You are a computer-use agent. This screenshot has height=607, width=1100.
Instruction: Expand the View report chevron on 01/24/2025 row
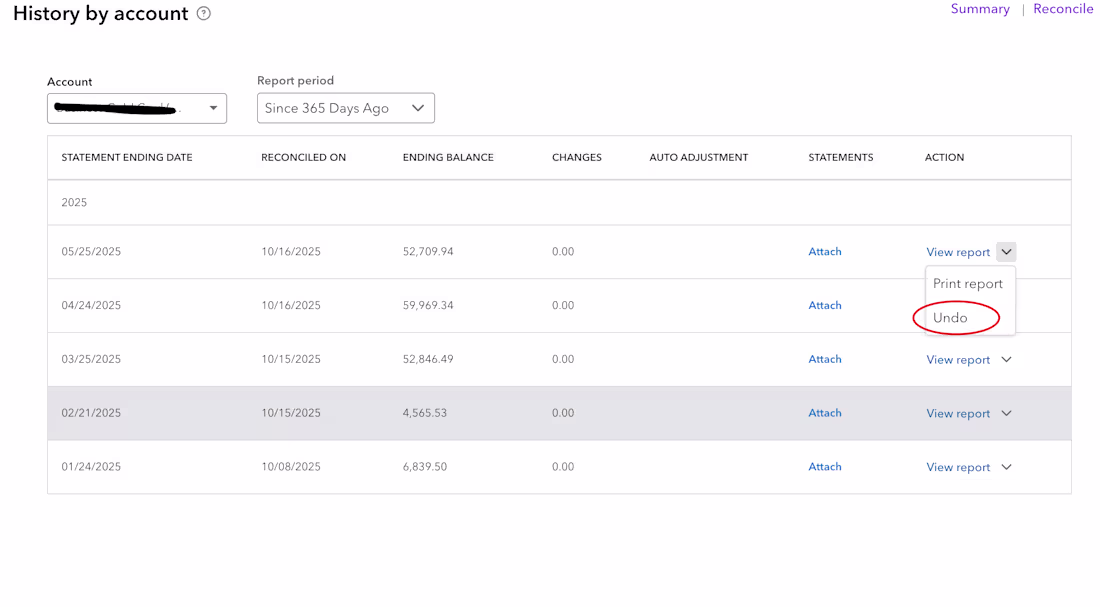1006,466
